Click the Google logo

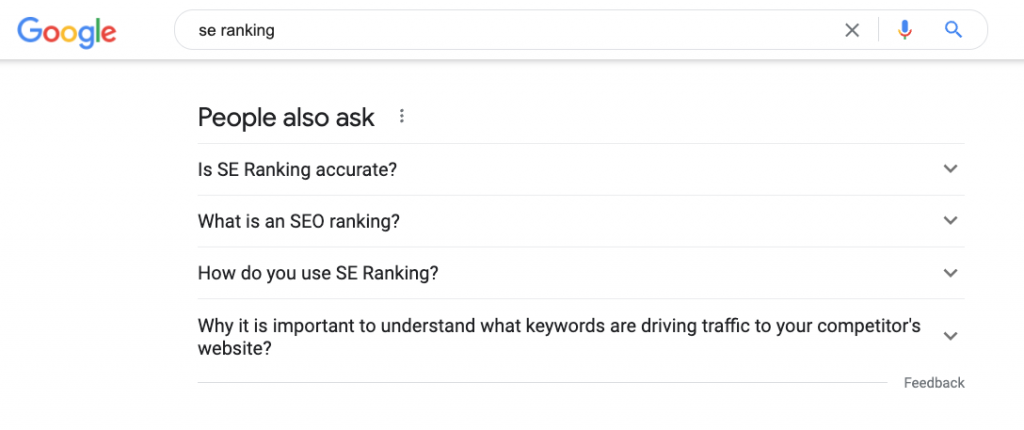tap(67, 31)
